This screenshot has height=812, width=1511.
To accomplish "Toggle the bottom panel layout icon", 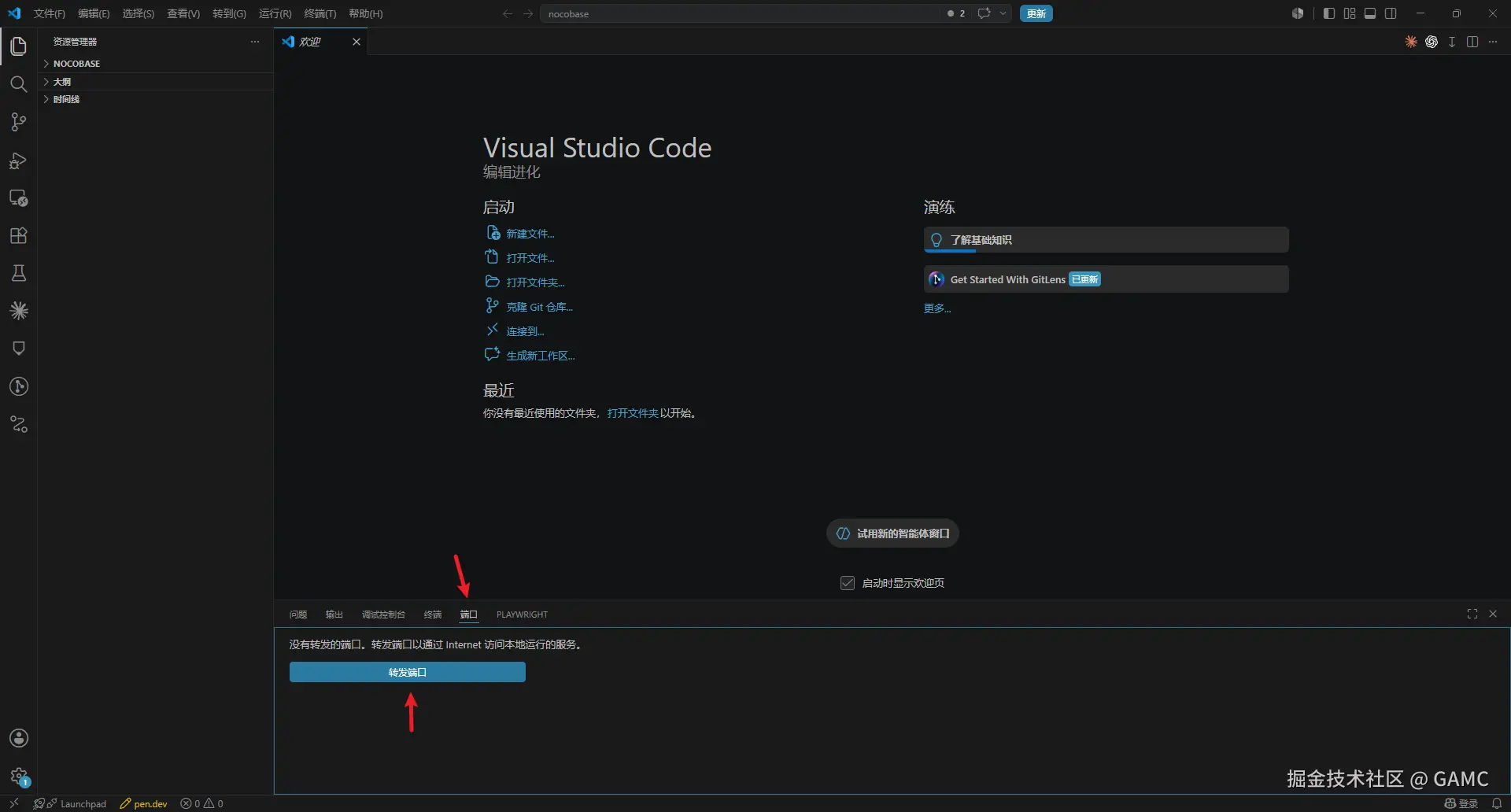I will click(1370, 13).
